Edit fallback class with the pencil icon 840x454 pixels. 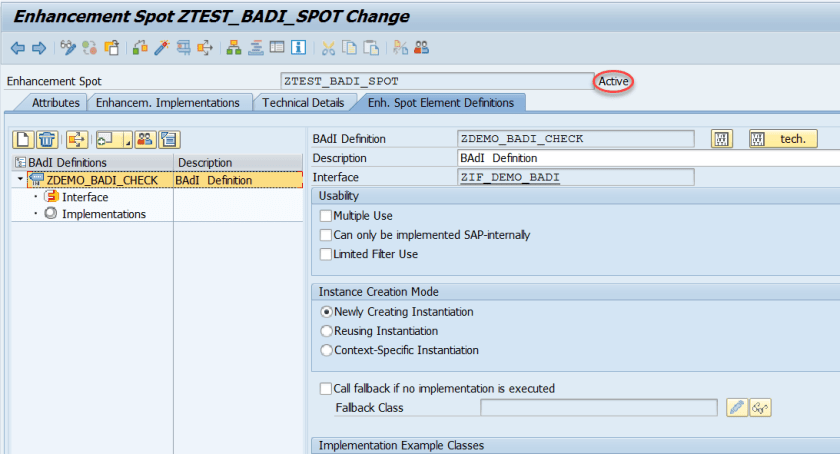tap(737, 408)
